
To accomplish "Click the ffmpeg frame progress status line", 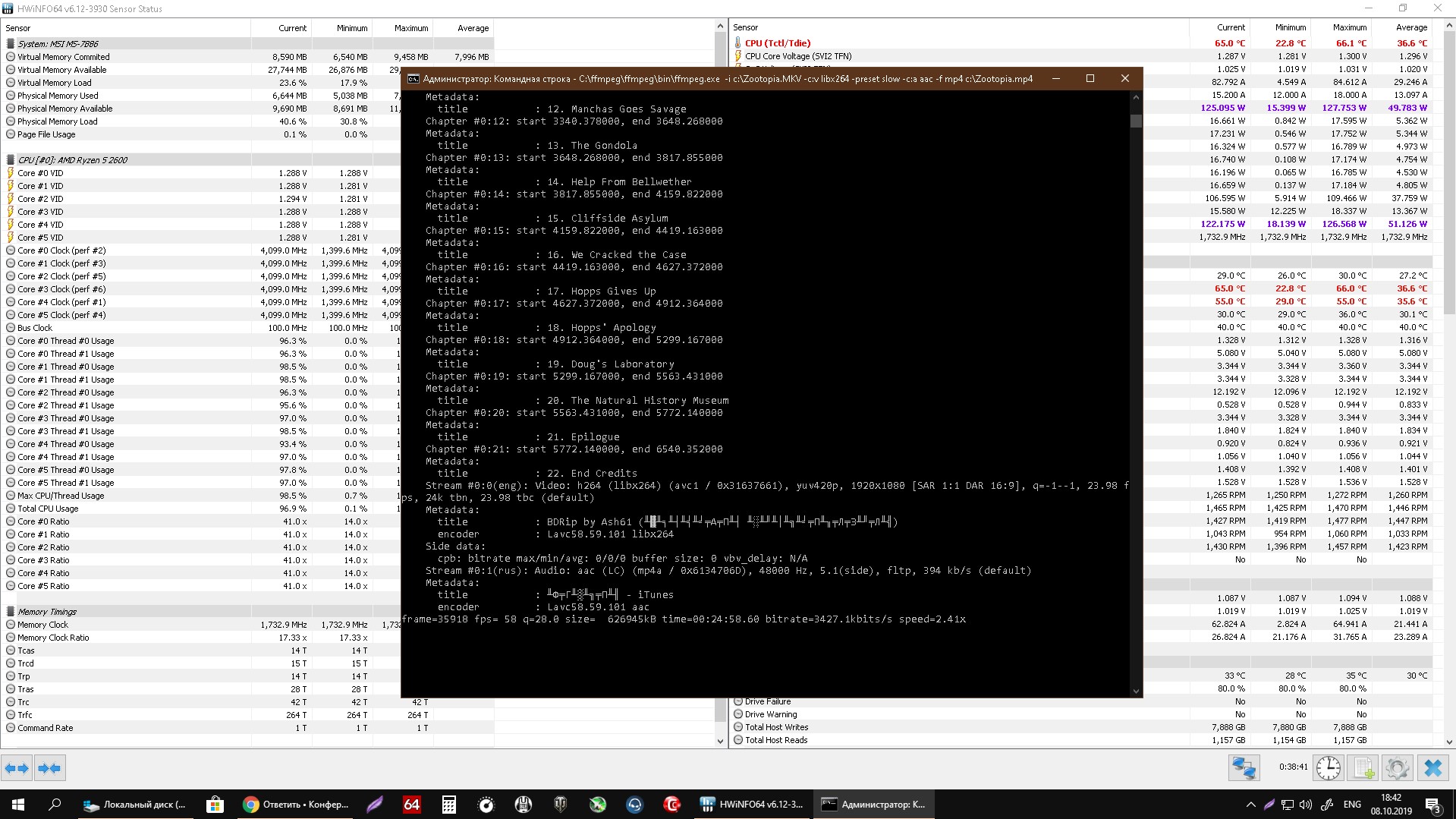I will coord(684,619).
